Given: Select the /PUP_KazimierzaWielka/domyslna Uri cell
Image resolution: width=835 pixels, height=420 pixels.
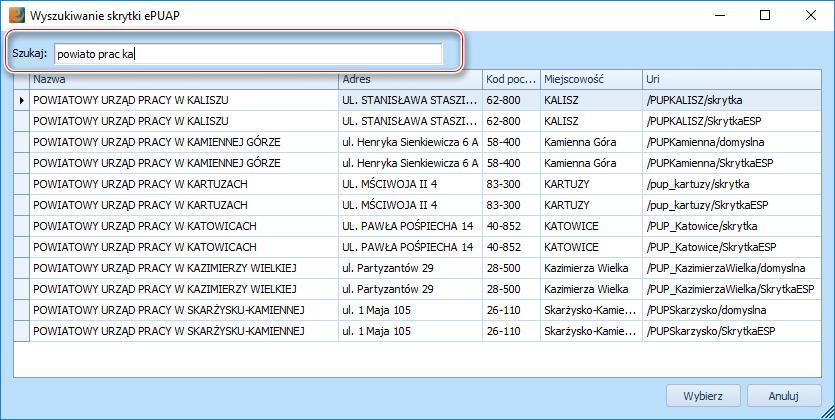Looking at the screenshot, I should click(x=732, y=268).
